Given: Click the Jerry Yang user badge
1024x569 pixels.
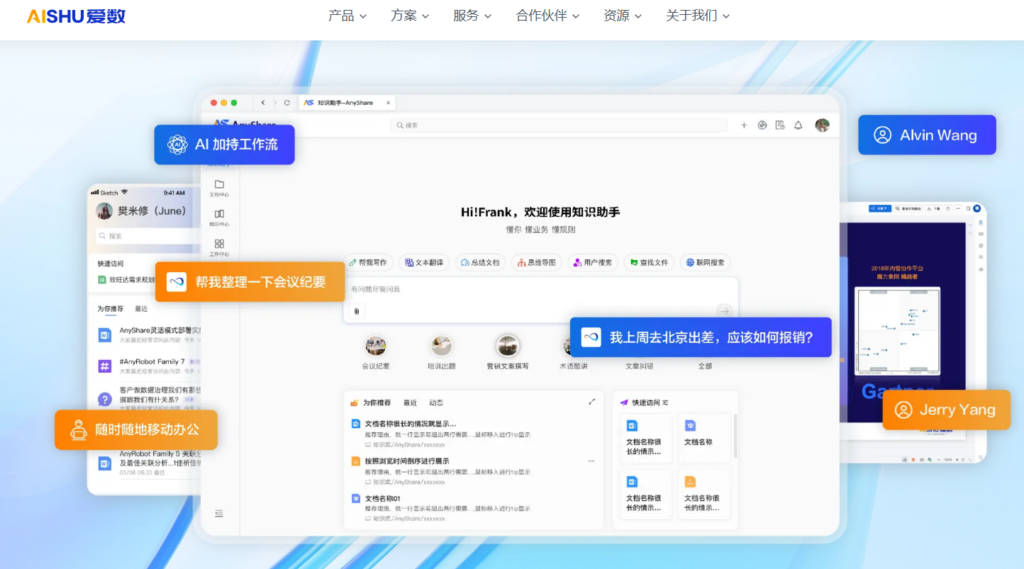Looking at the screenshot, I should 946,410.
